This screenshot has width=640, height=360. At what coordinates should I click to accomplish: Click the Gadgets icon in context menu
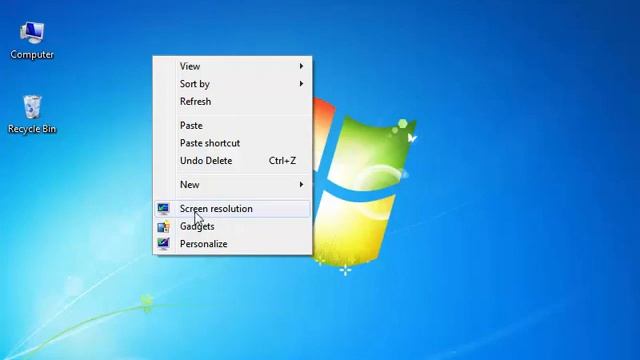(x=163, y=227)
